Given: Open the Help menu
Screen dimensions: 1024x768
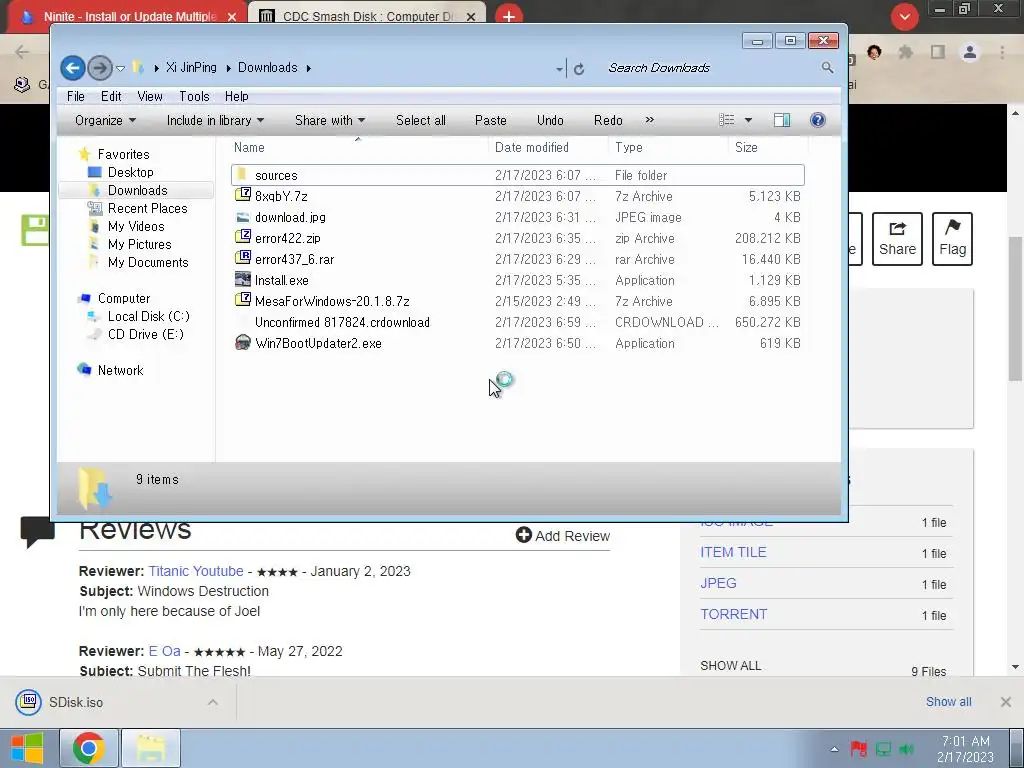Looking at the screenshot, I should point(236,97).
